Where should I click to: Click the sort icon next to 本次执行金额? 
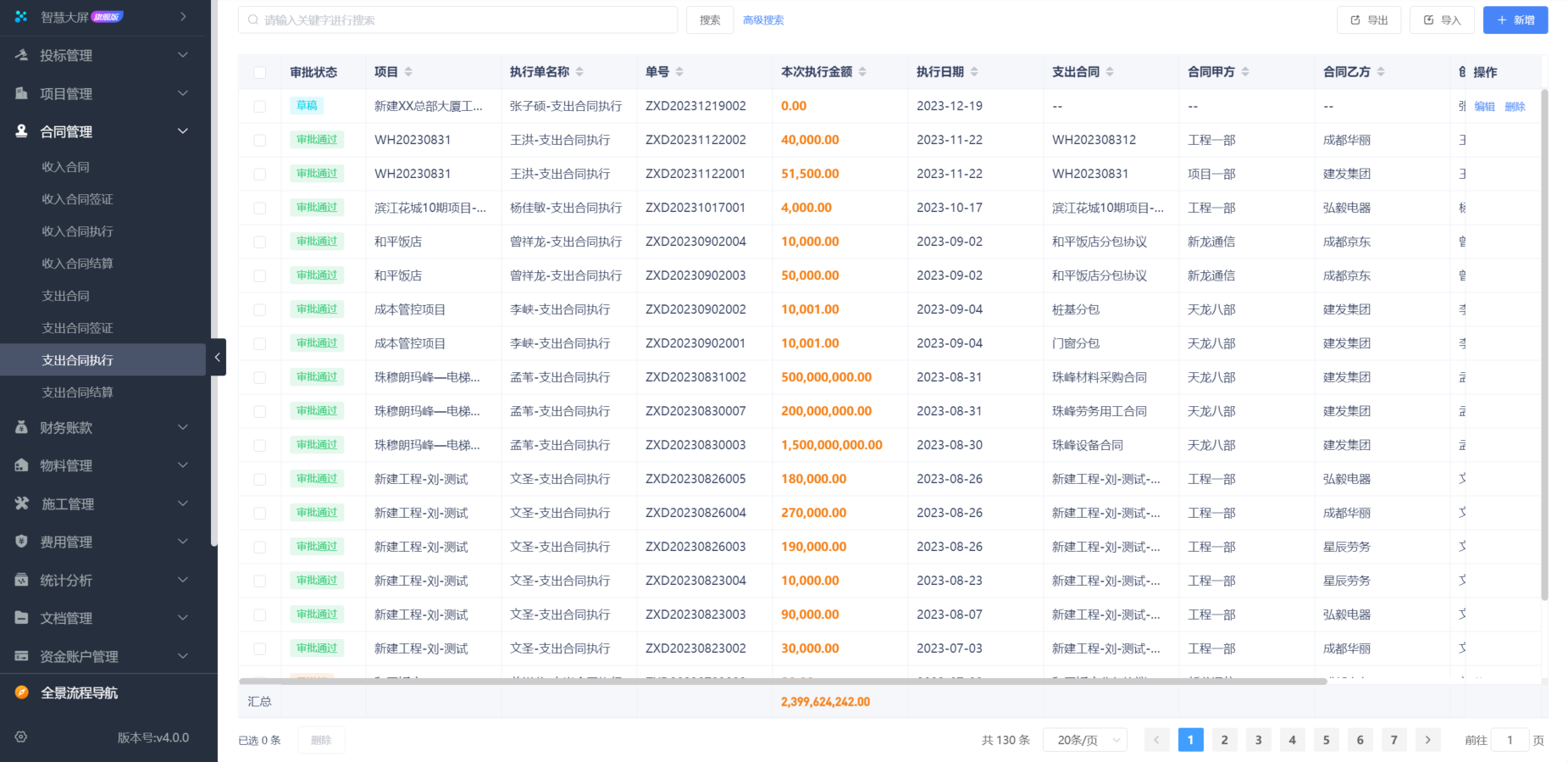pos(862,72)
